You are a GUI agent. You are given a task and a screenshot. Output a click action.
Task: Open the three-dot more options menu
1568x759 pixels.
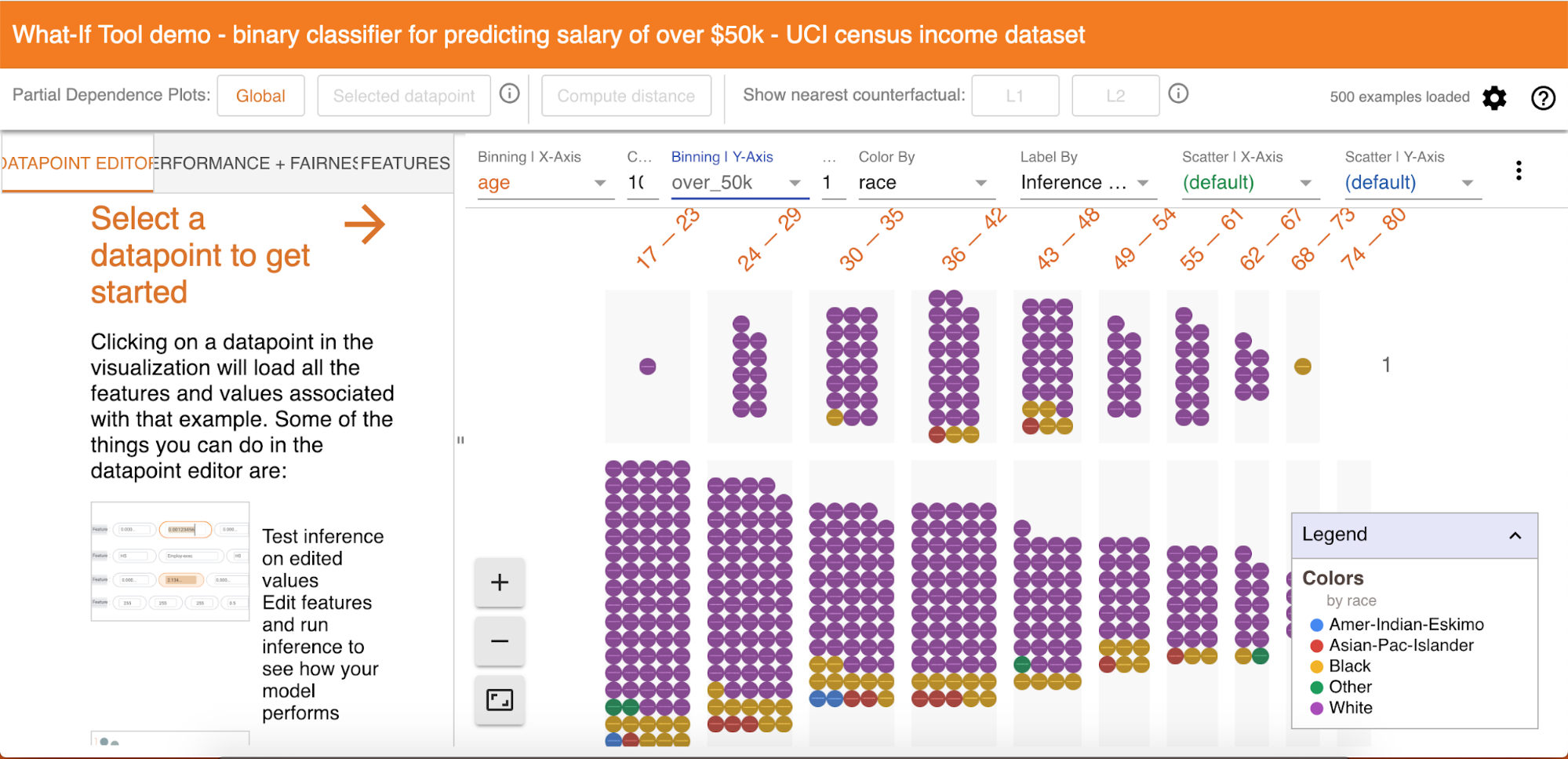[x=1519, y=170]
